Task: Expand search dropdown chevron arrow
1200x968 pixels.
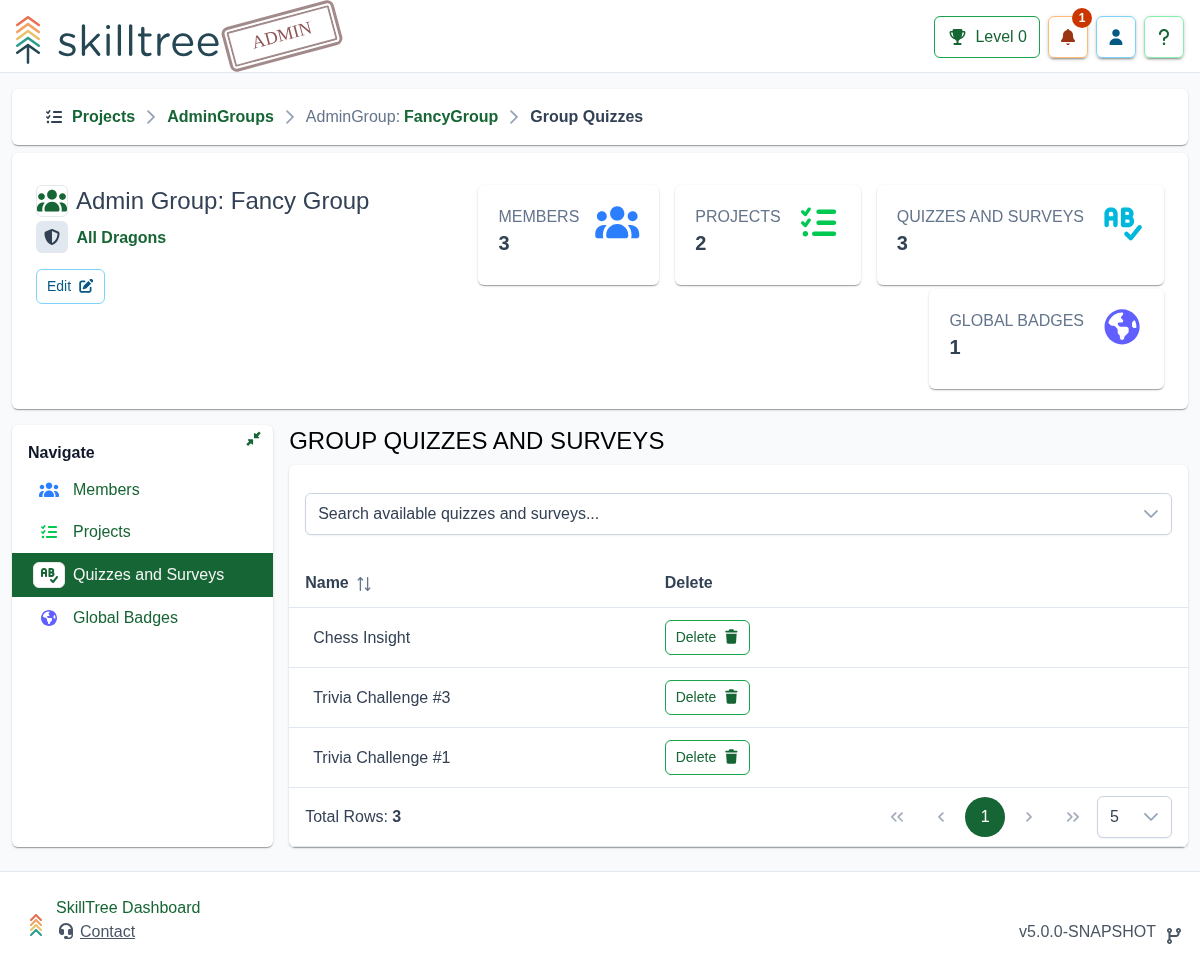Action: coord(1151,514)
